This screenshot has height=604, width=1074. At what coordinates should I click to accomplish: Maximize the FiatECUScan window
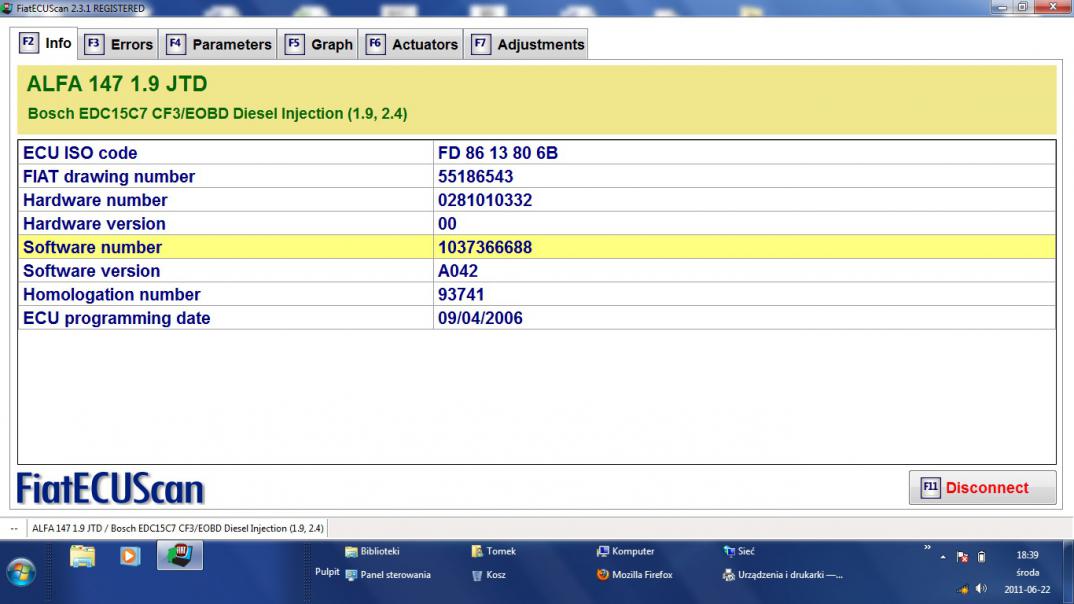coord(1022,8)
